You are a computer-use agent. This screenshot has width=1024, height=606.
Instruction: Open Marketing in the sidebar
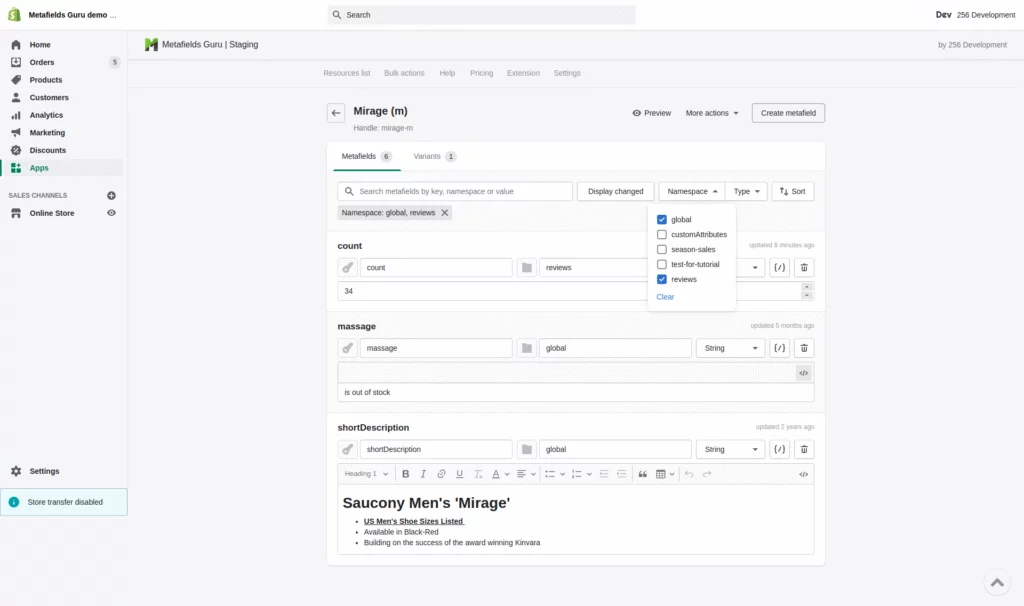[x=47, y=133]
